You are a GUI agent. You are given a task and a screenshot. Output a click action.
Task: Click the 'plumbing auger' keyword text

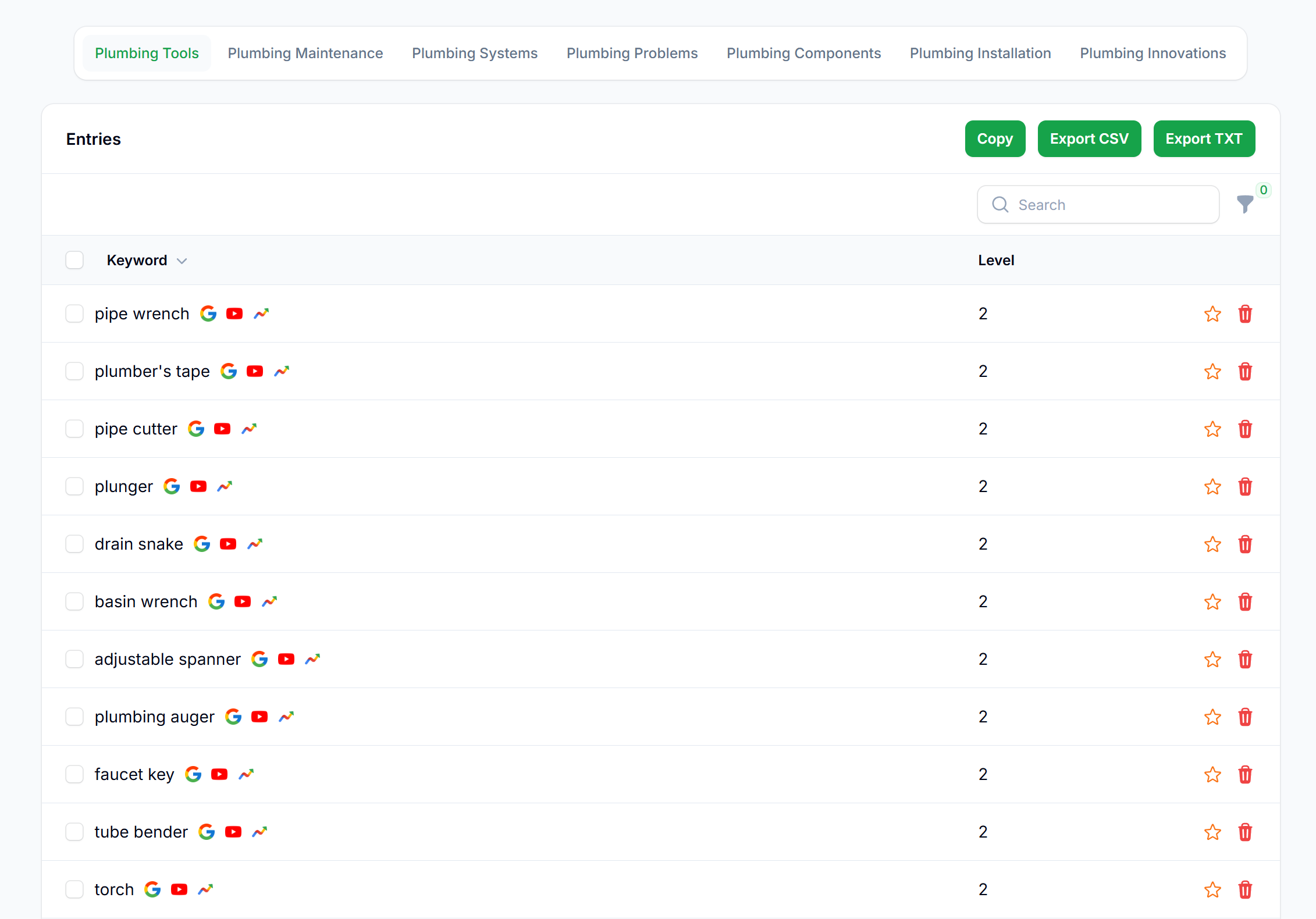(155, 717)
